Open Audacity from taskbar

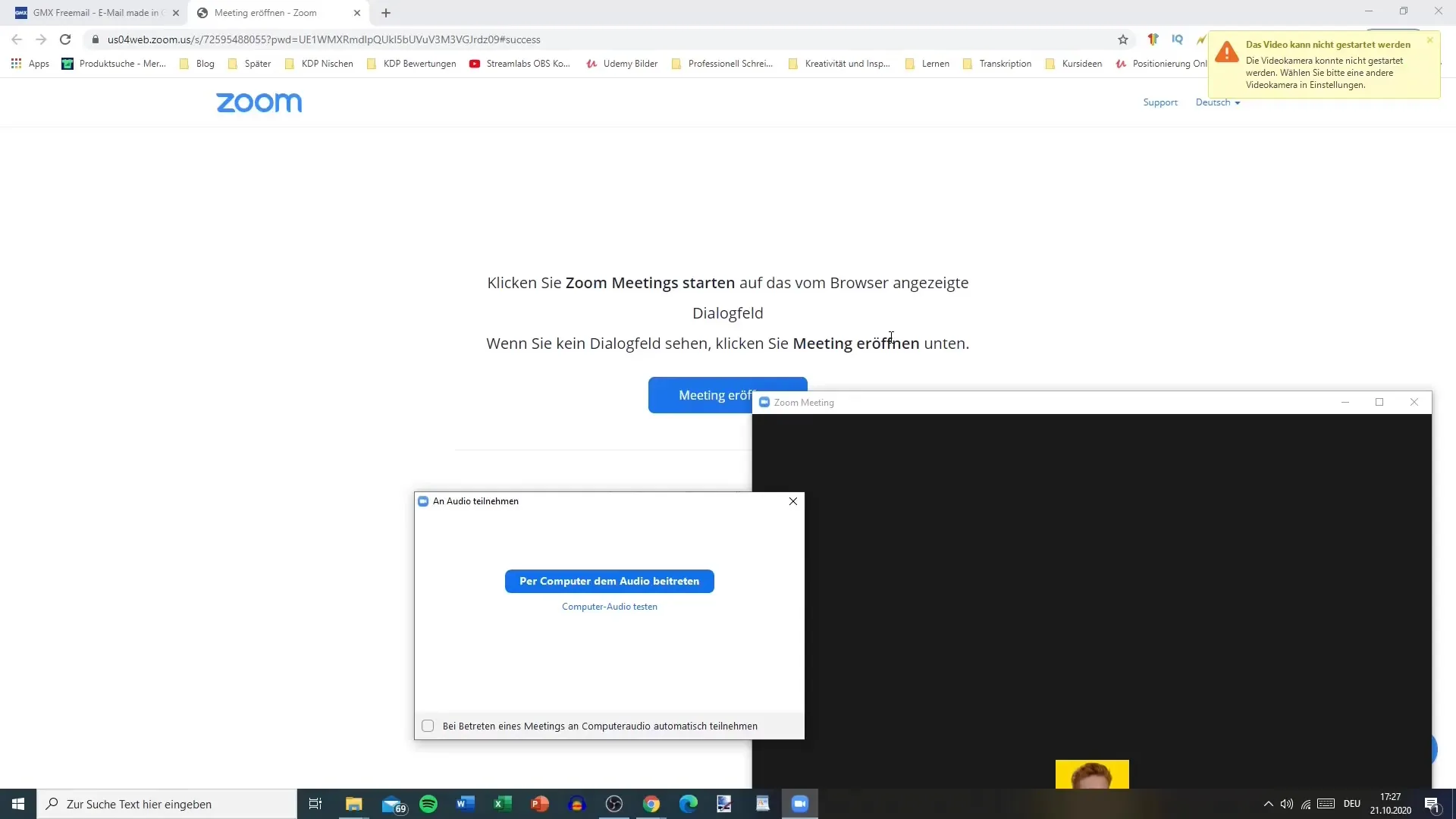tap(577, 804)
